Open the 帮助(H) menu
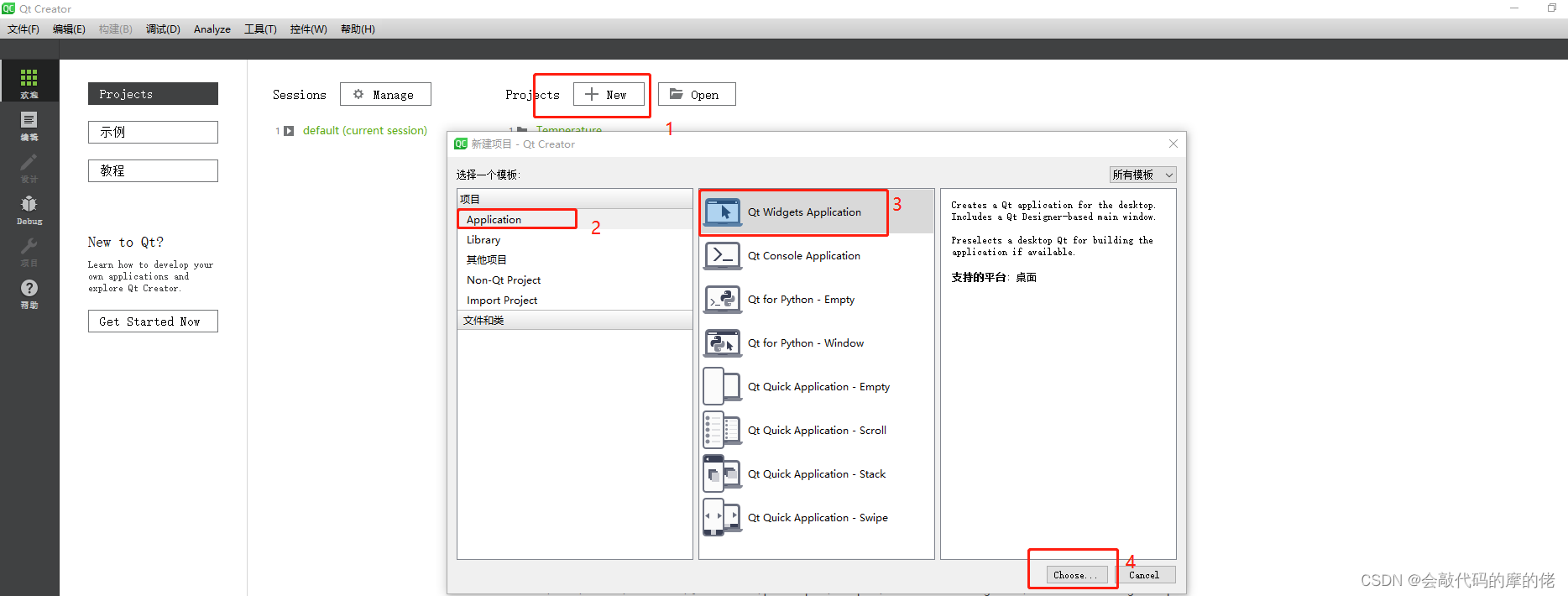Image resolution: width=1568 pixels, height=596 pixels. click(x=358, y=29)
